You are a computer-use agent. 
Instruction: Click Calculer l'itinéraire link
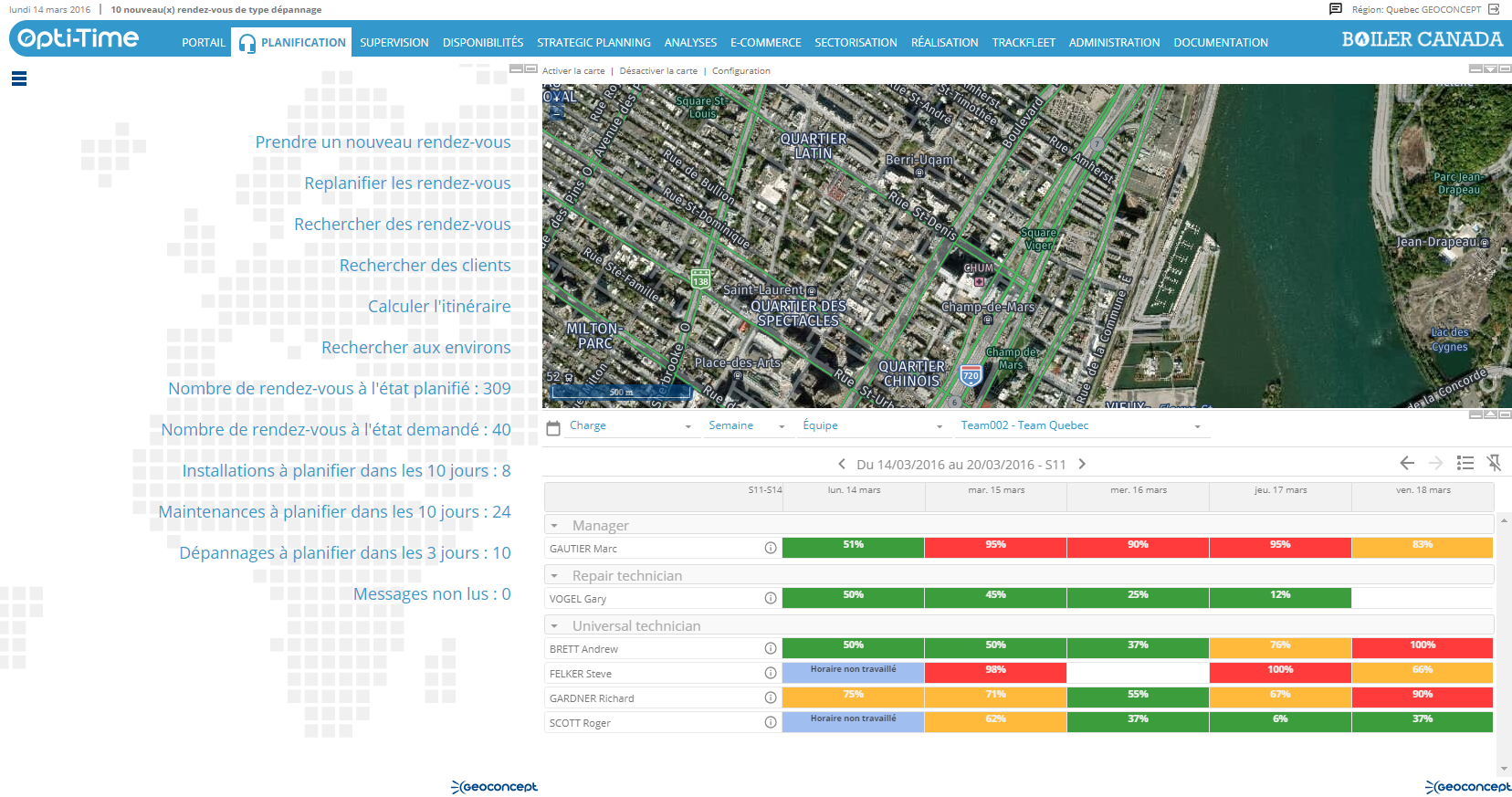click(x=439, y=307)
